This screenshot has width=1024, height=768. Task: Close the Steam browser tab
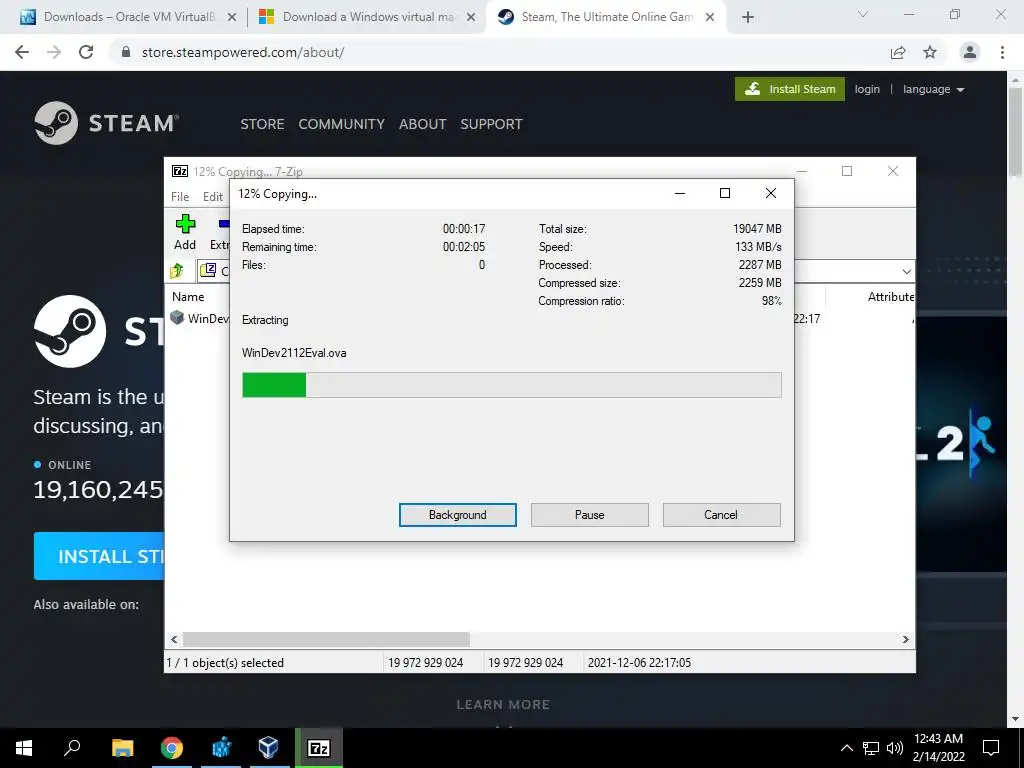(710, 17)
